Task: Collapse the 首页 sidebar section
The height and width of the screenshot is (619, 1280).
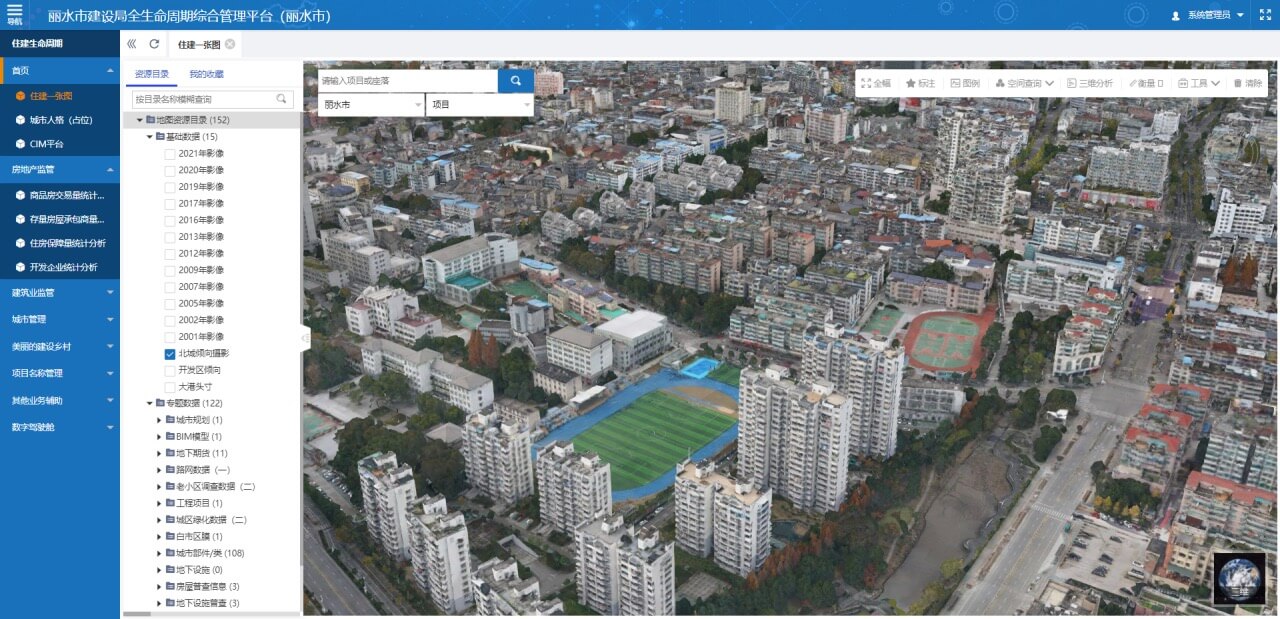Action: click(x=60, y=71)
